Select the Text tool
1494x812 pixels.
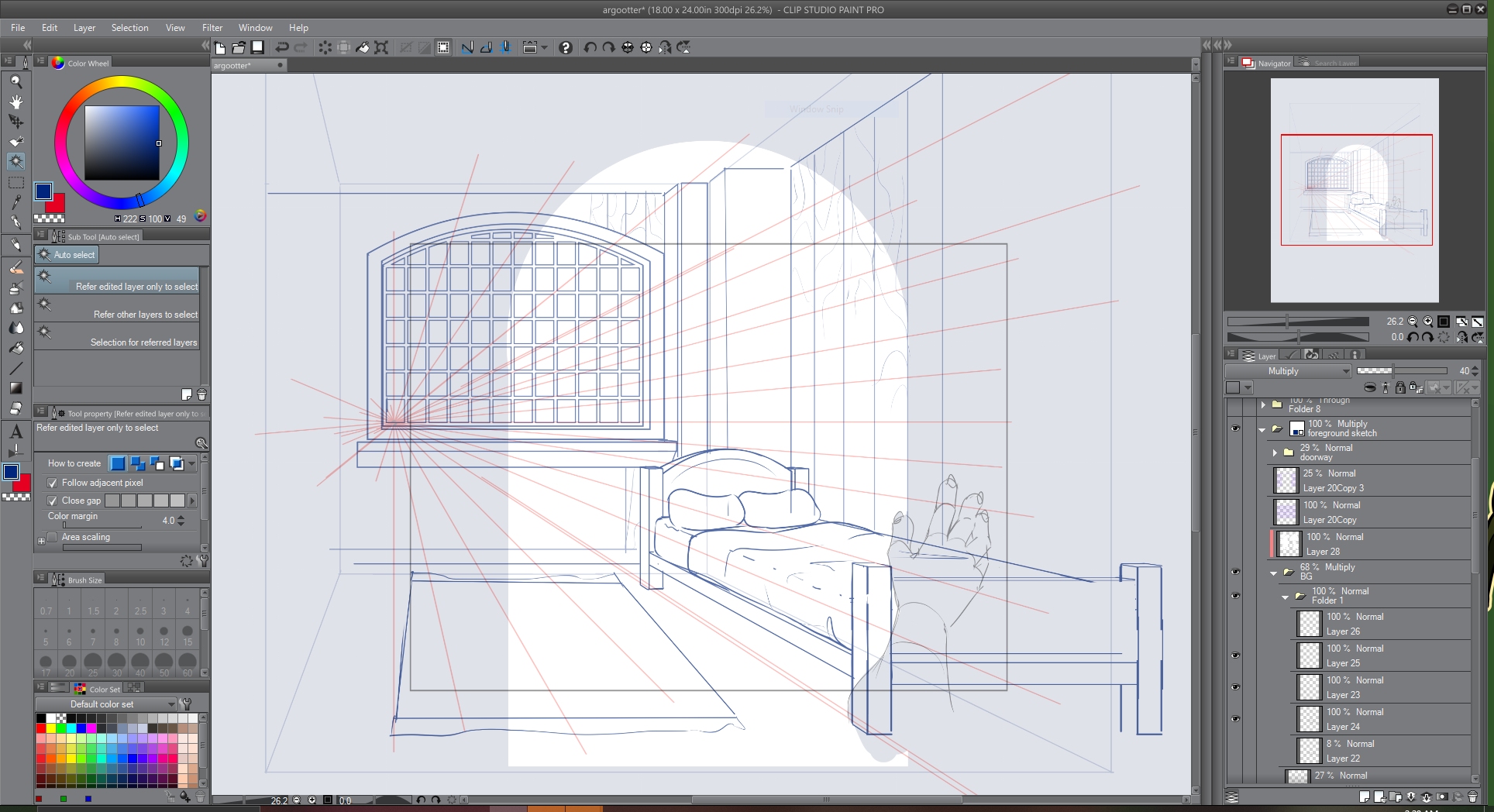(15, 432)
